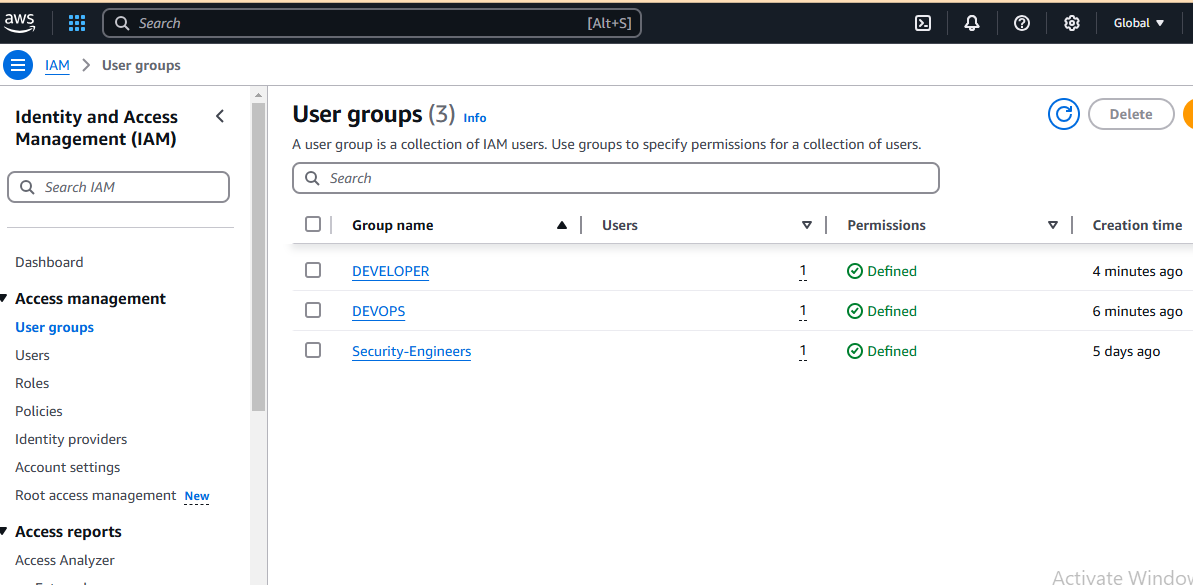
Task: Open Roles in the sidebar
Action: (x=32, y=383)
